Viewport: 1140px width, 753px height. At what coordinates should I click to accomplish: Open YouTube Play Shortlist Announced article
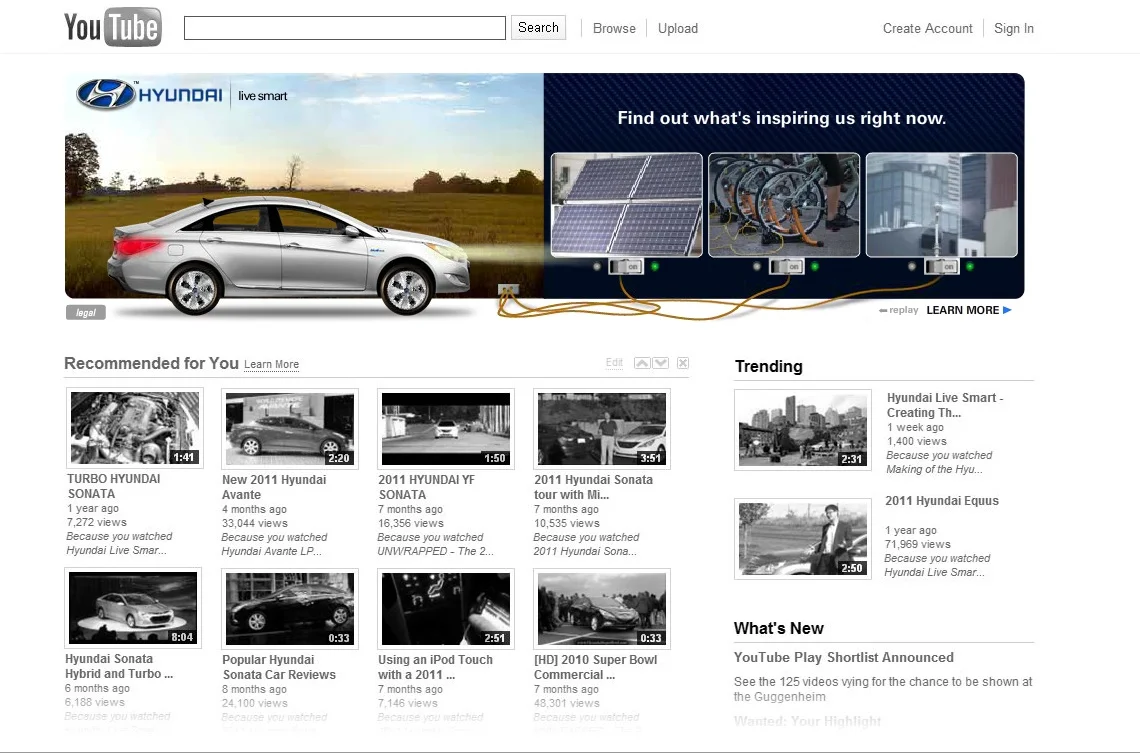click(843, 657)
